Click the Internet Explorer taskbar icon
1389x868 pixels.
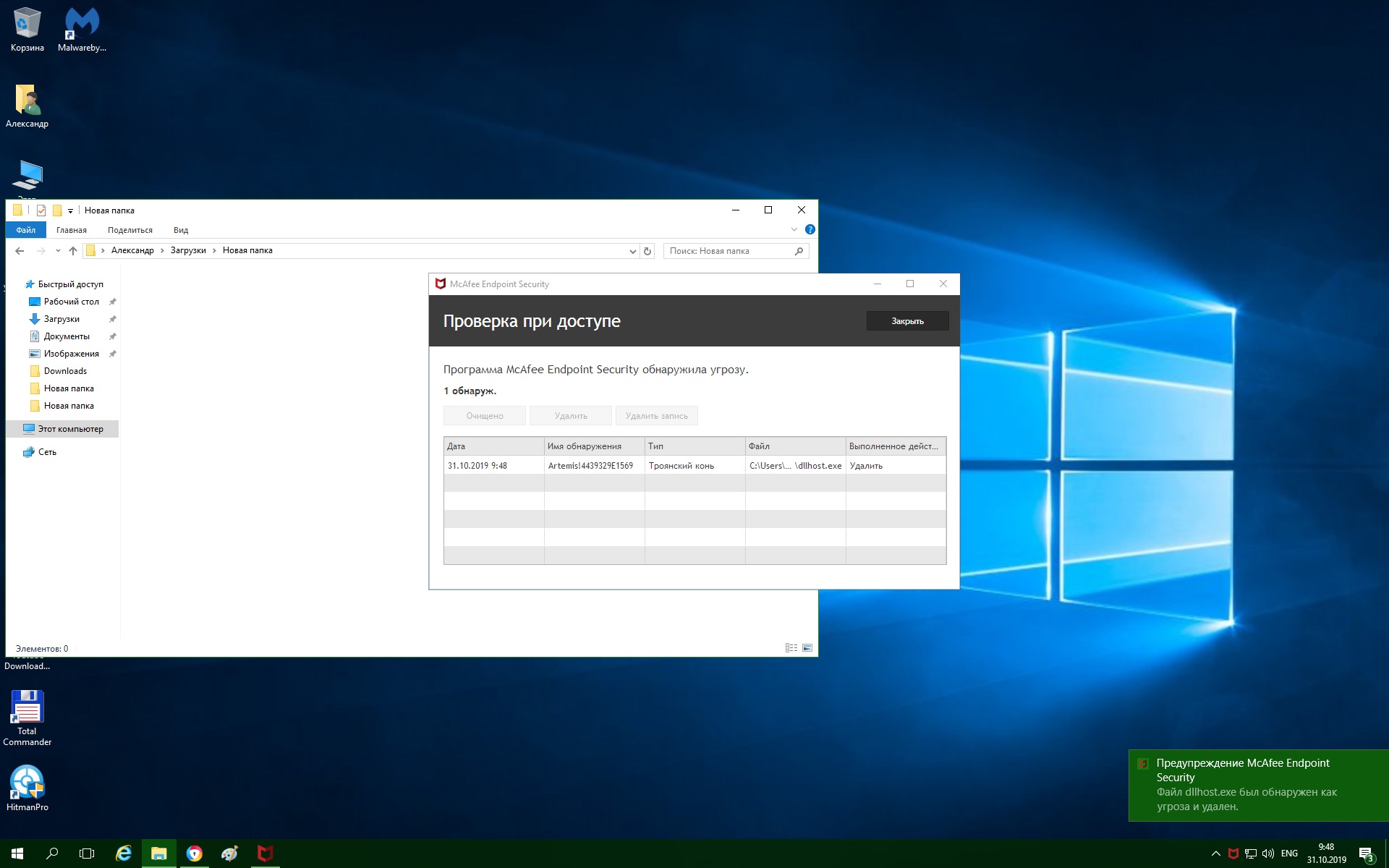124,854
